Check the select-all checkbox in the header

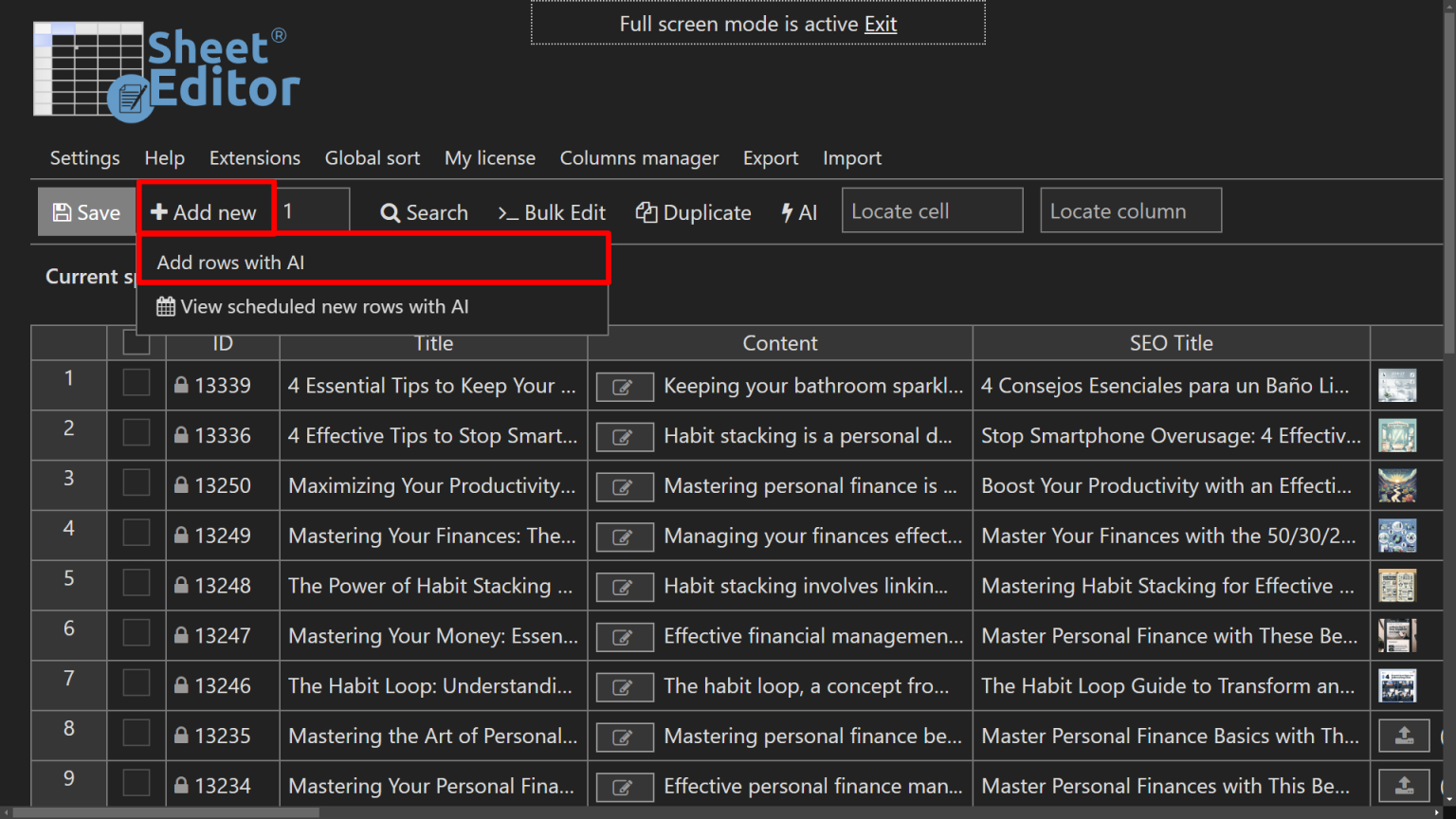(x=136, y=342)
